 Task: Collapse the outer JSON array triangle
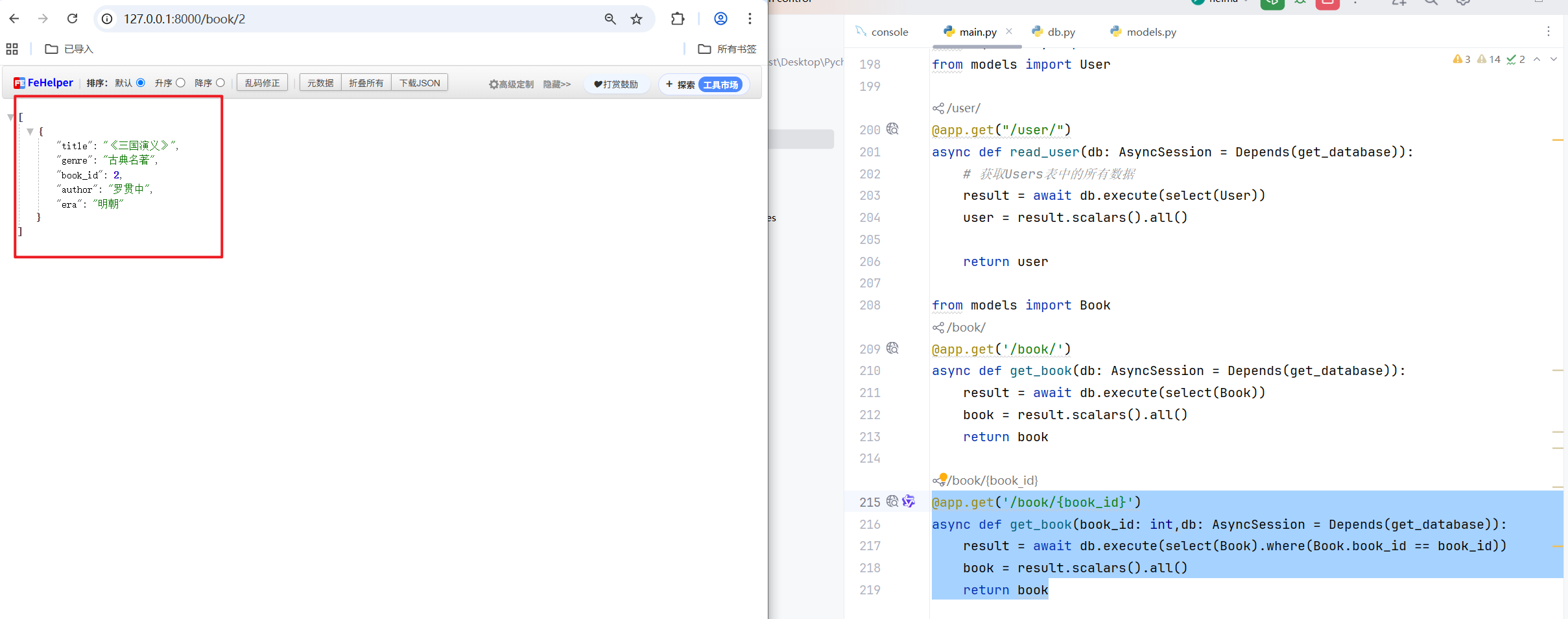click(x=10, y=117)
